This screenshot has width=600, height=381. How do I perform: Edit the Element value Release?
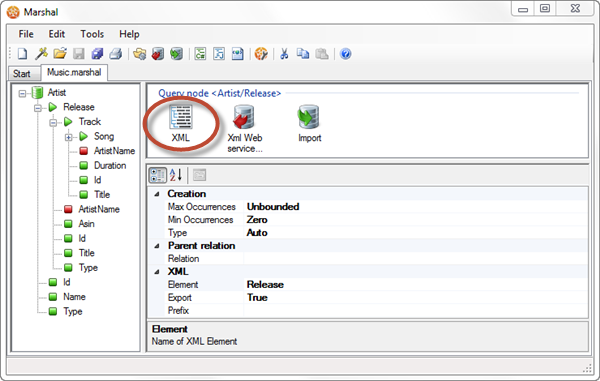click(416, 285)
